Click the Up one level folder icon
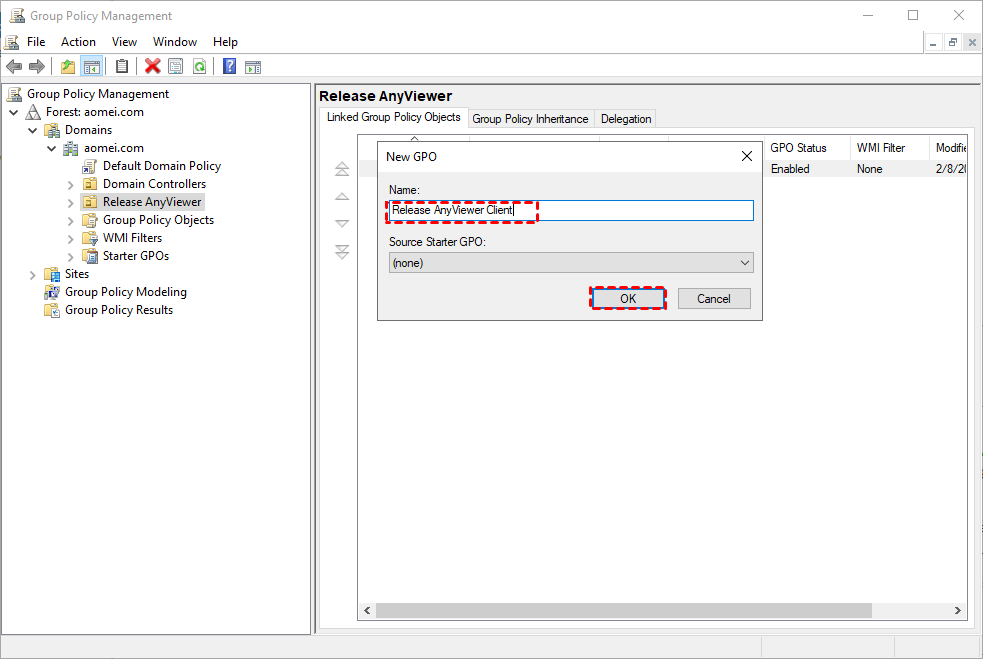Screen dimensions: 983x659 click(68, 67)
